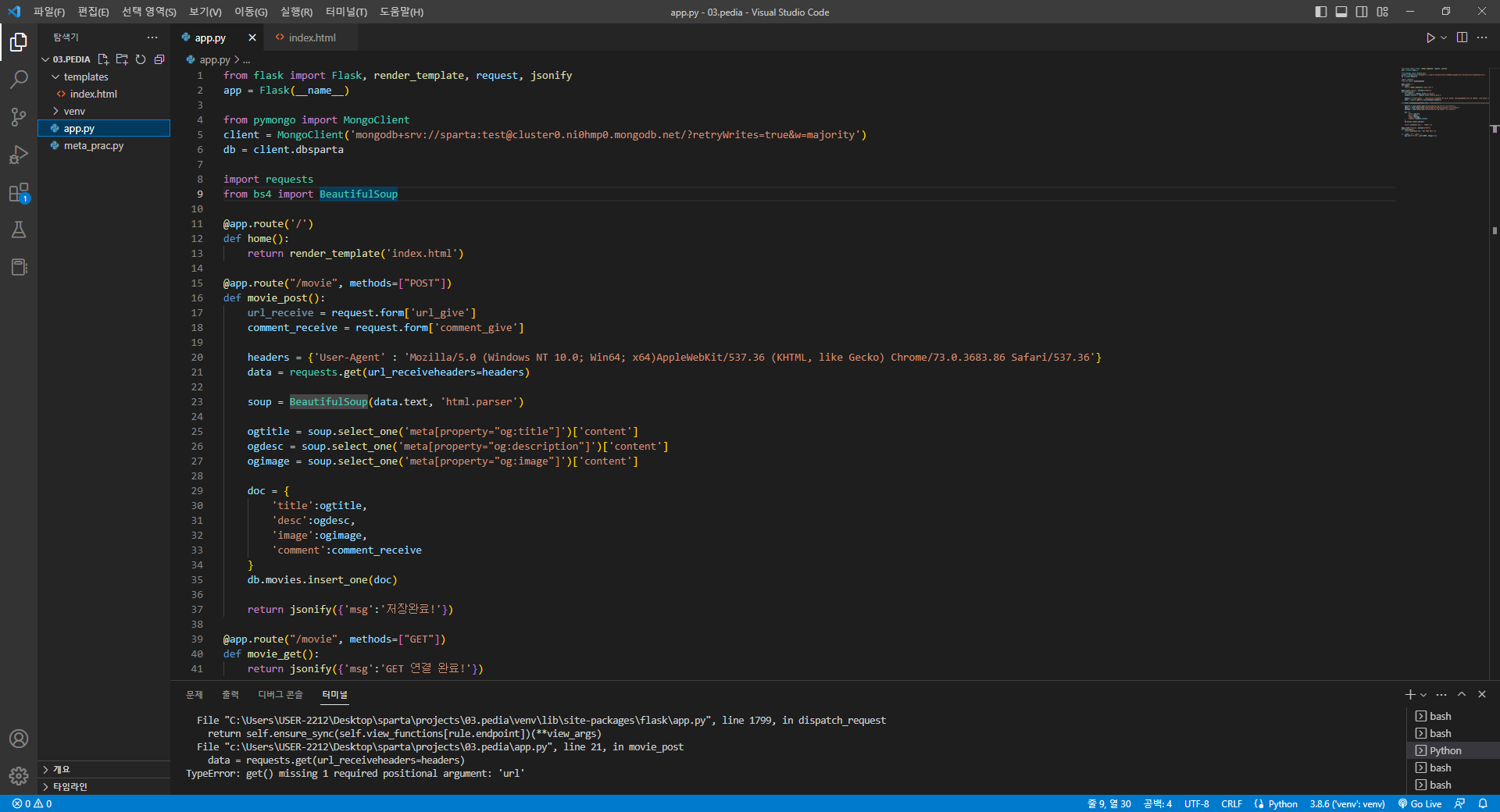Screen dimensions: 1500x812
Task: Run the Python file with play button
Action: pos(1430,37)
